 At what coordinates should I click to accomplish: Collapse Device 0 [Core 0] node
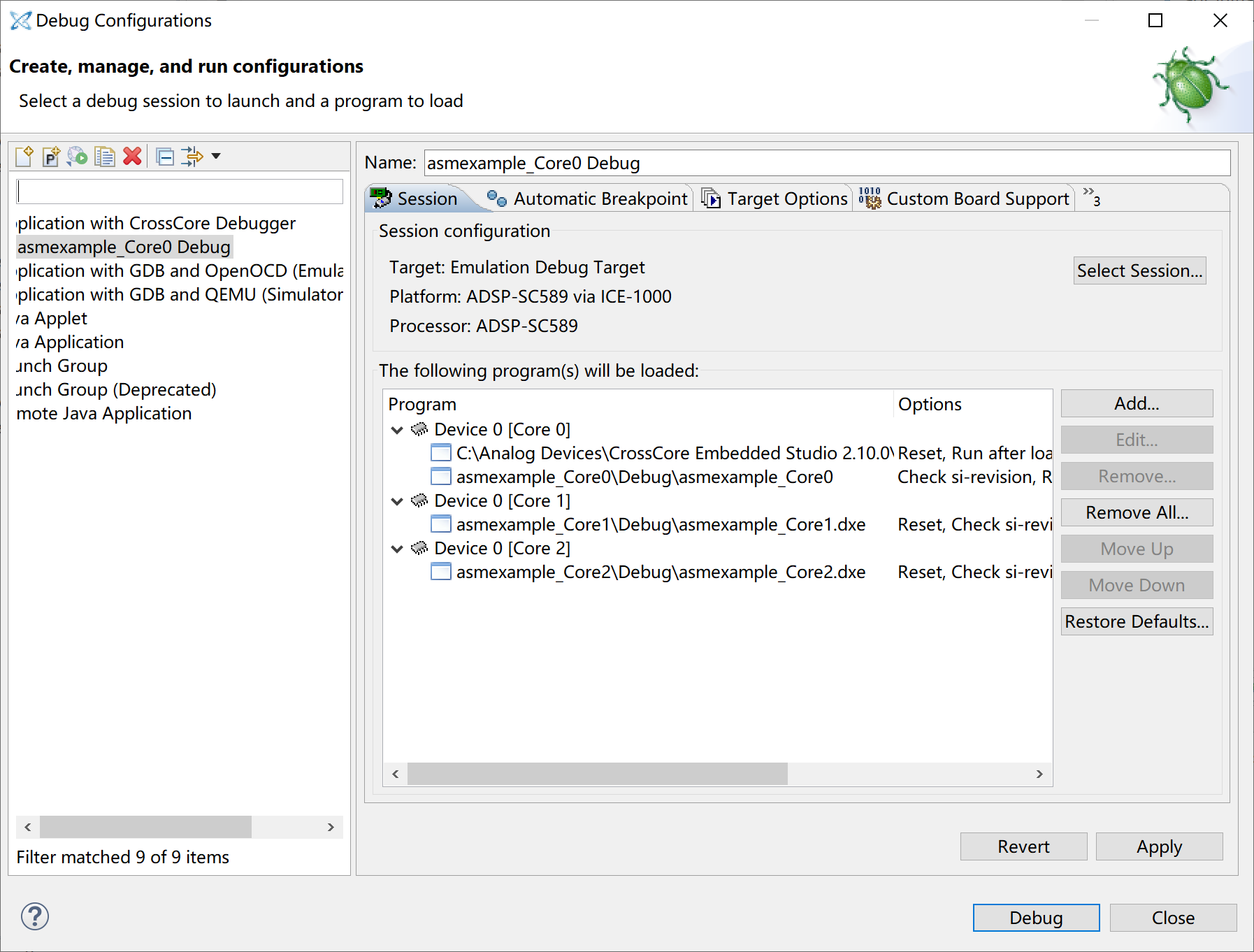point(397,430)
